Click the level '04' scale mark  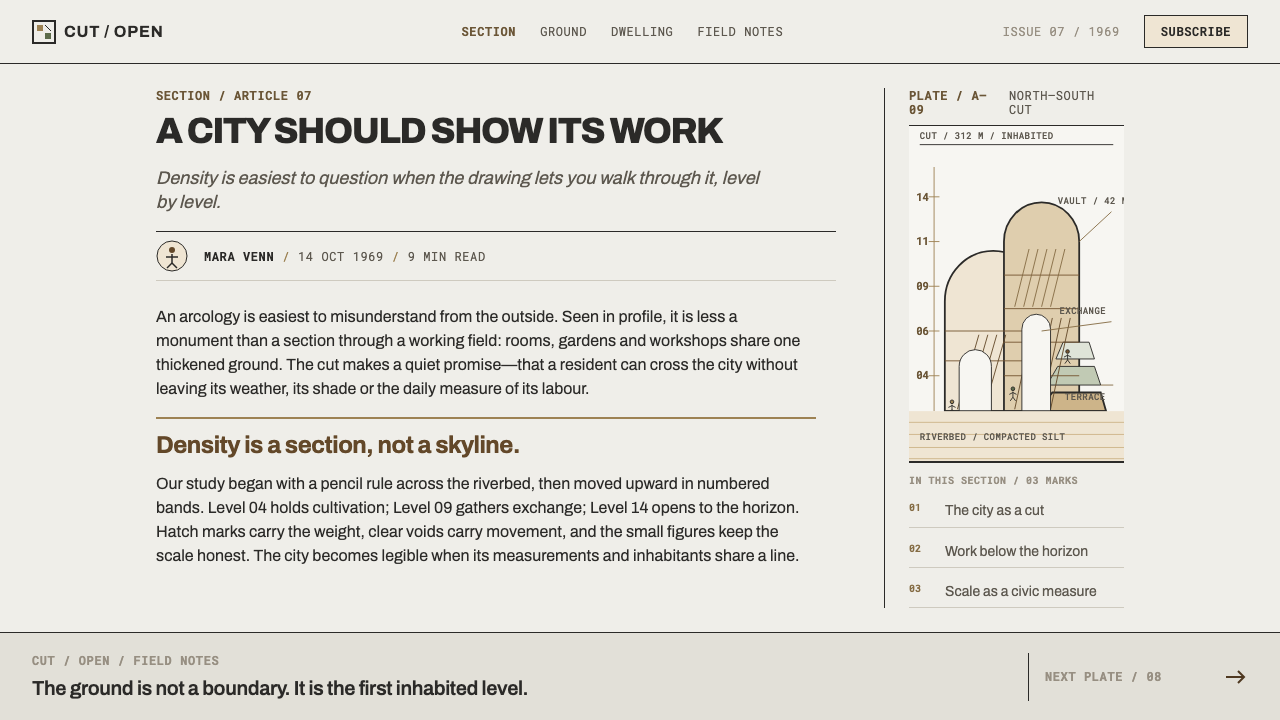tap(922, 375)
